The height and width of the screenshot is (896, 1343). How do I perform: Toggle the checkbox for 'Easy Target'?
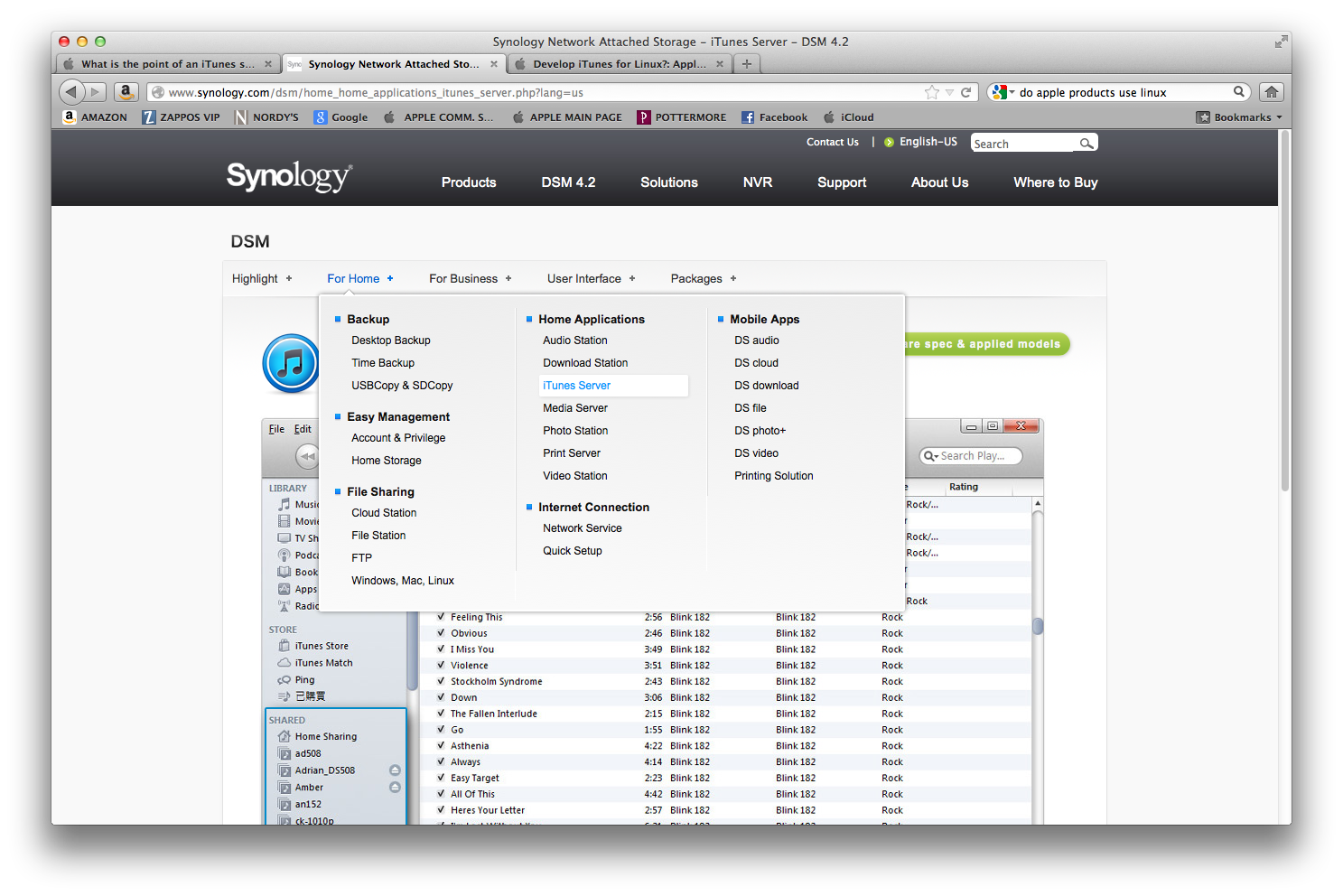click(441, 778)
